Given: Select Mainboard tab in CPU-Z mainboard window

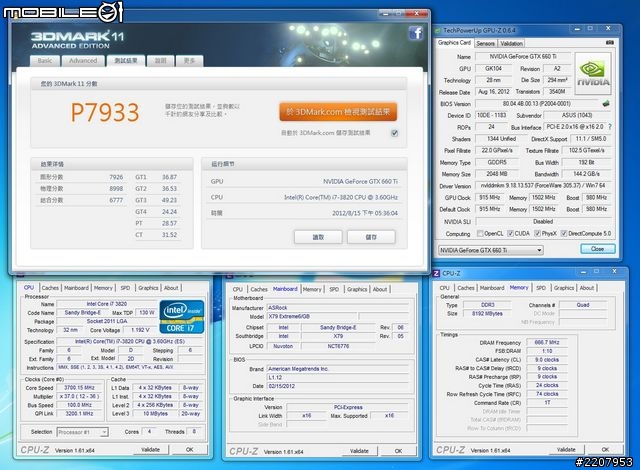Looking at the screenshot, I should pos(285,289).
